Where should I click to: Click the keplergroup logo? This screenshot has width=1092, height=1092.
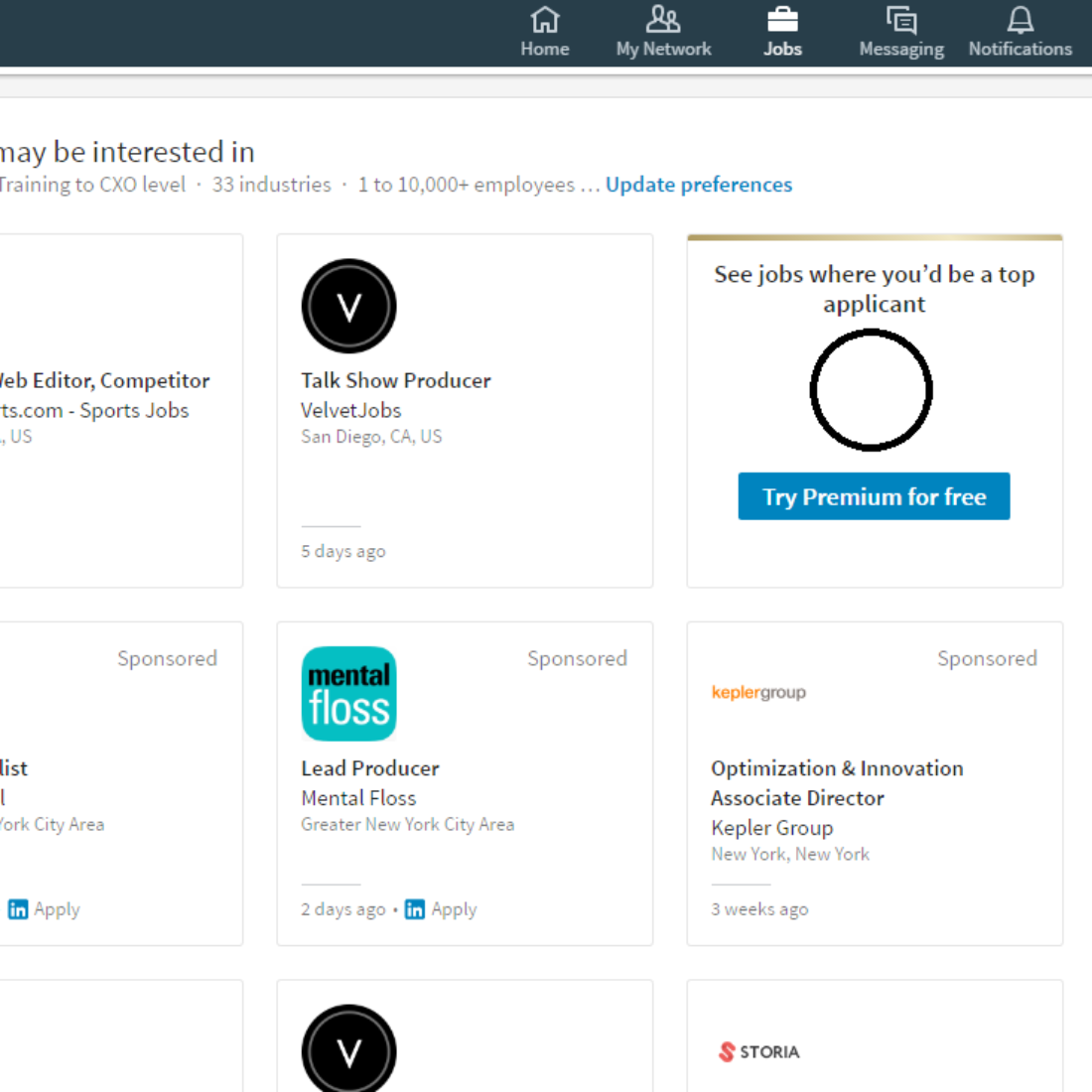758,692
